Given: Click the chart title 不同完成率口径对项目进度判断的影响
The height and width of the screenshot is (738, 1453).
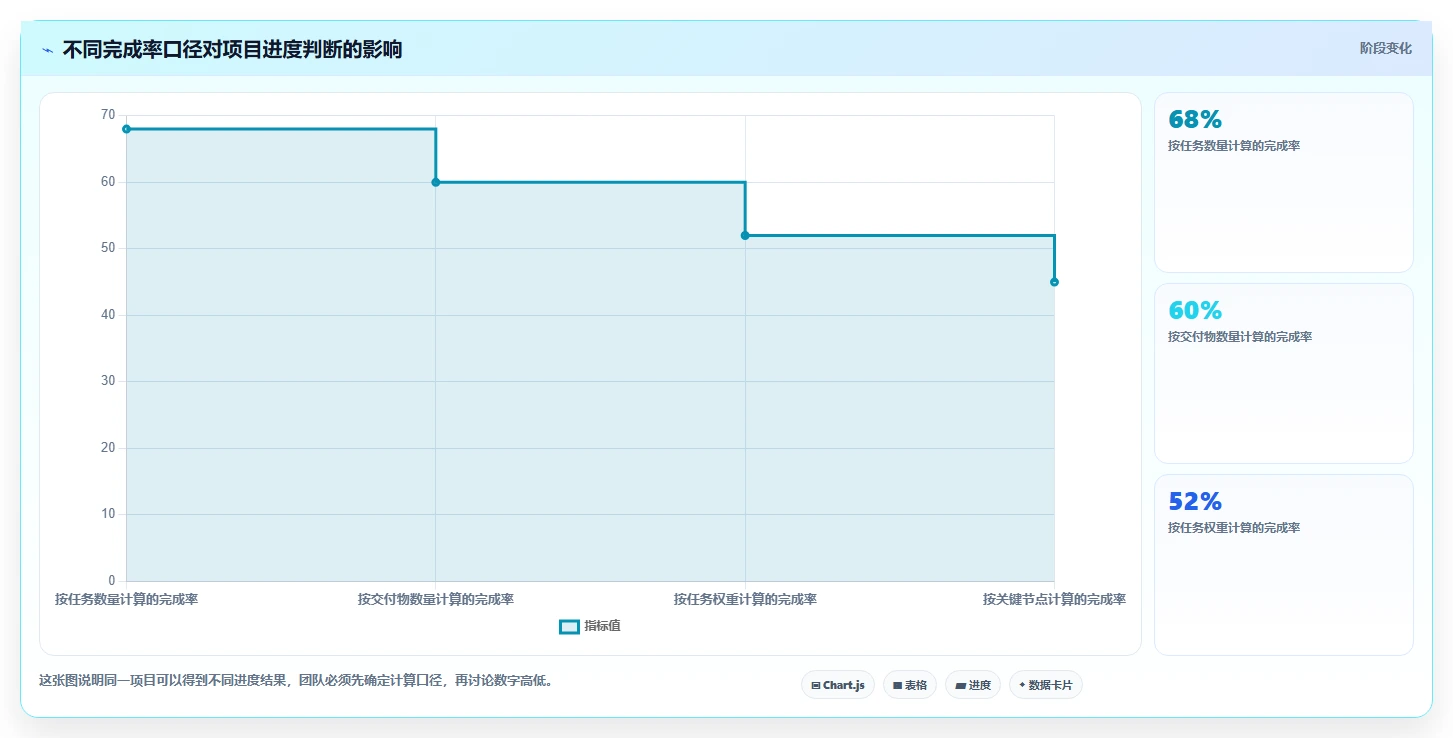Looking at the screenshot, I should click(232, 49).
